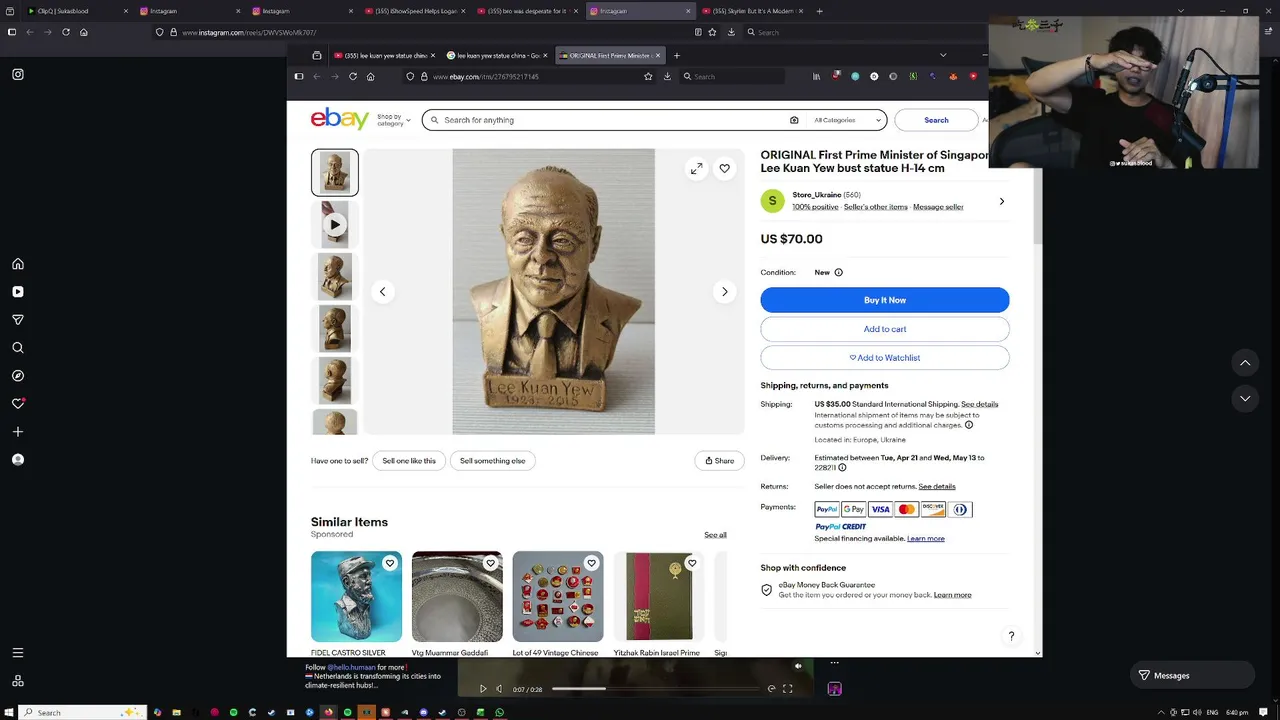Enter fullscreen on the video player
1280x720 pixels.
[788, 689]
